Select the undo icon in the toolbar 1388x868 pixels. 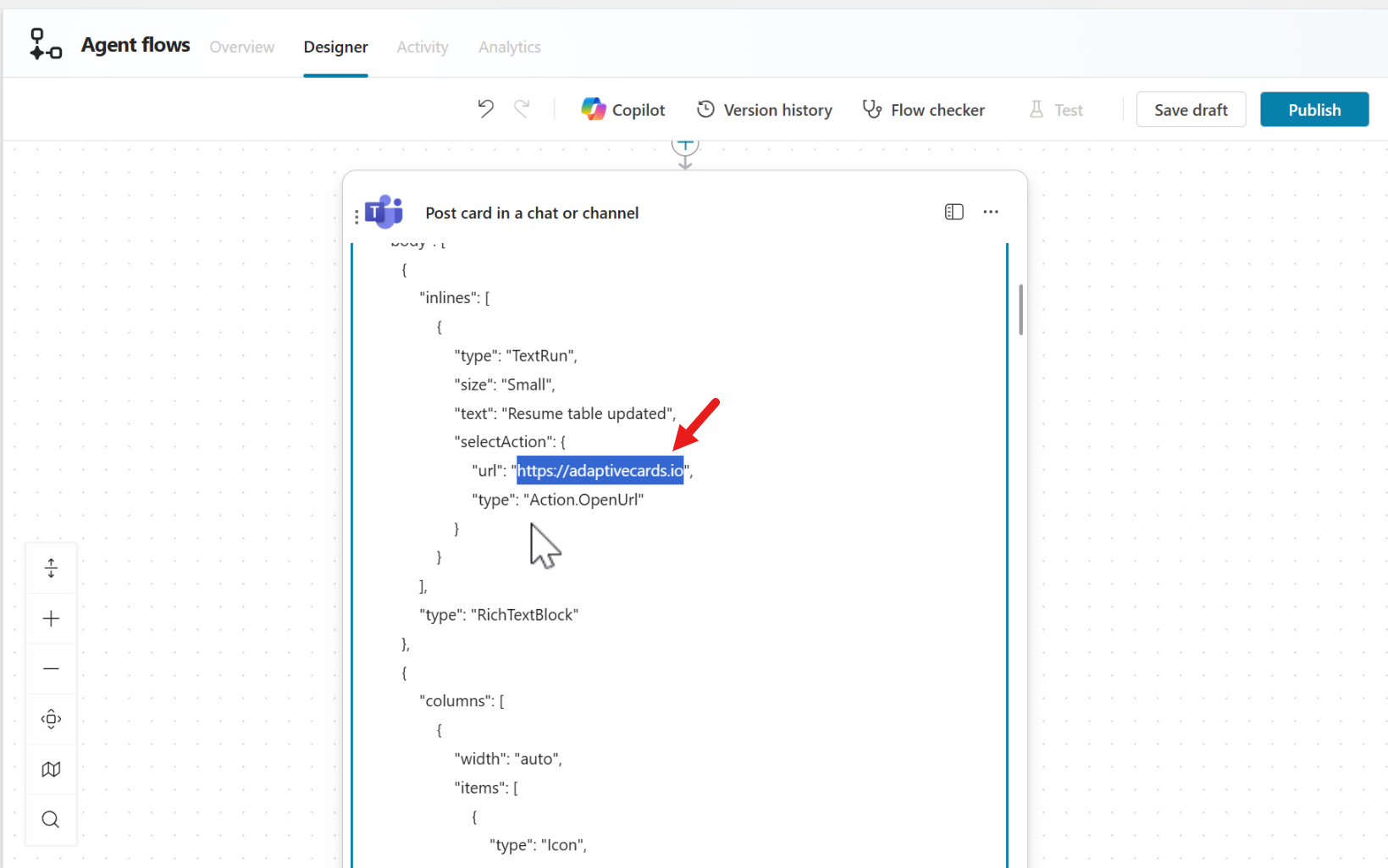(485, 108)
